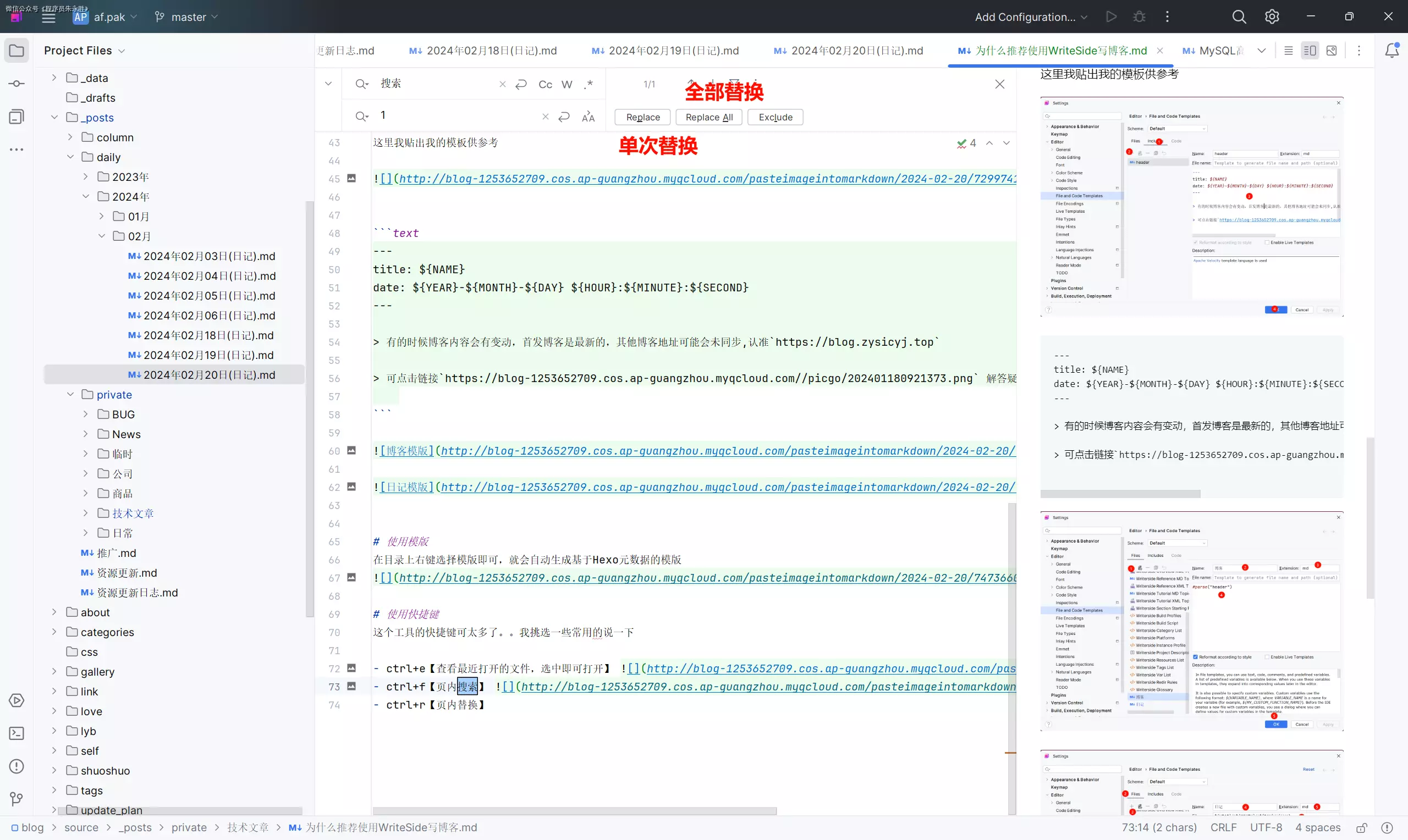This screenshot has height=840, width=1408.
Task: Toggle Match Case (Cc) search option
Action: tap(544, 84)
